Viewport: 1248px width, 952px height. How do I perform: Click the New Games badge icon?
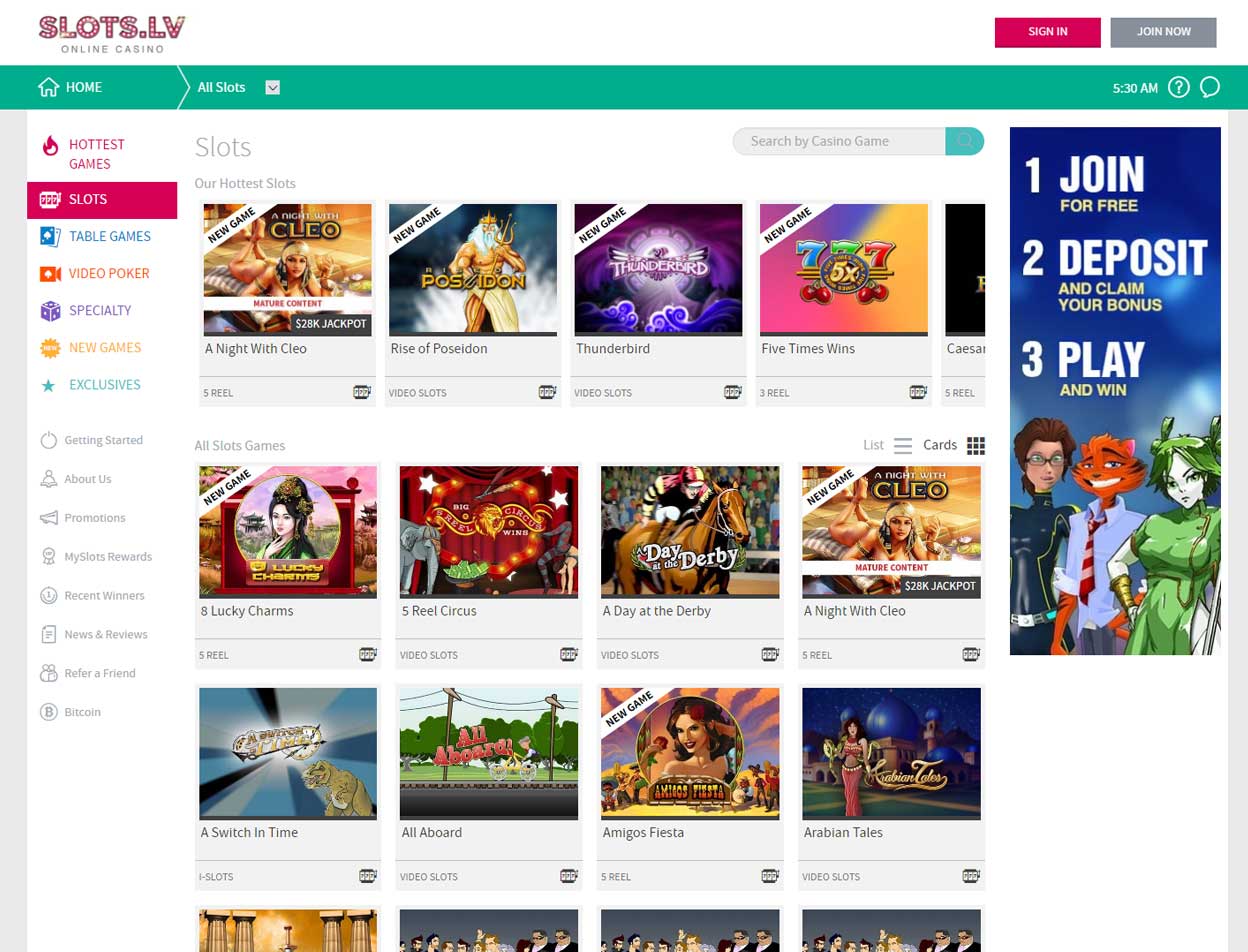[x=50, y=348]
